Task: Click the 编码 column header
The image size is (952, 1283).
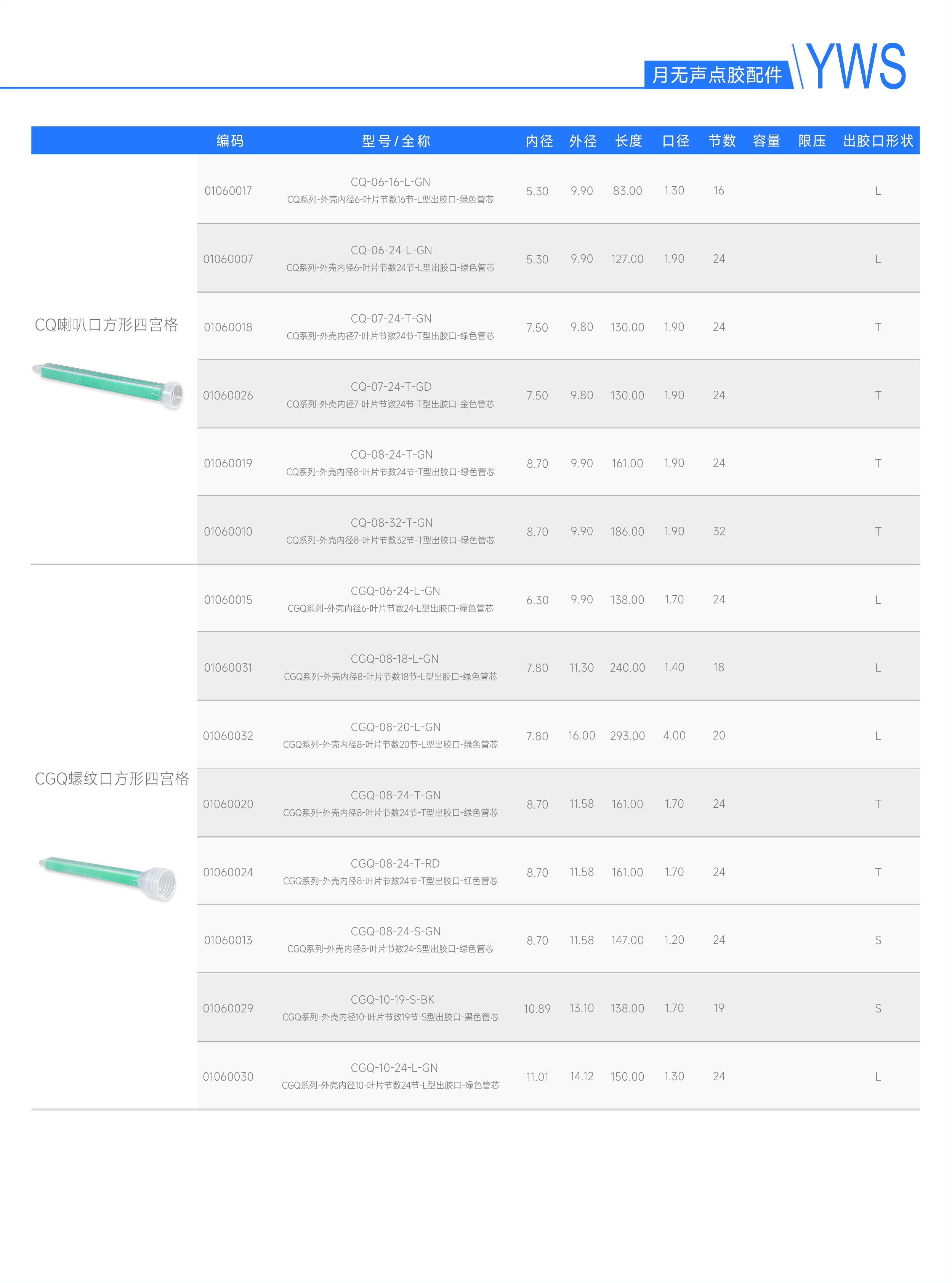Action: (230, 141)
